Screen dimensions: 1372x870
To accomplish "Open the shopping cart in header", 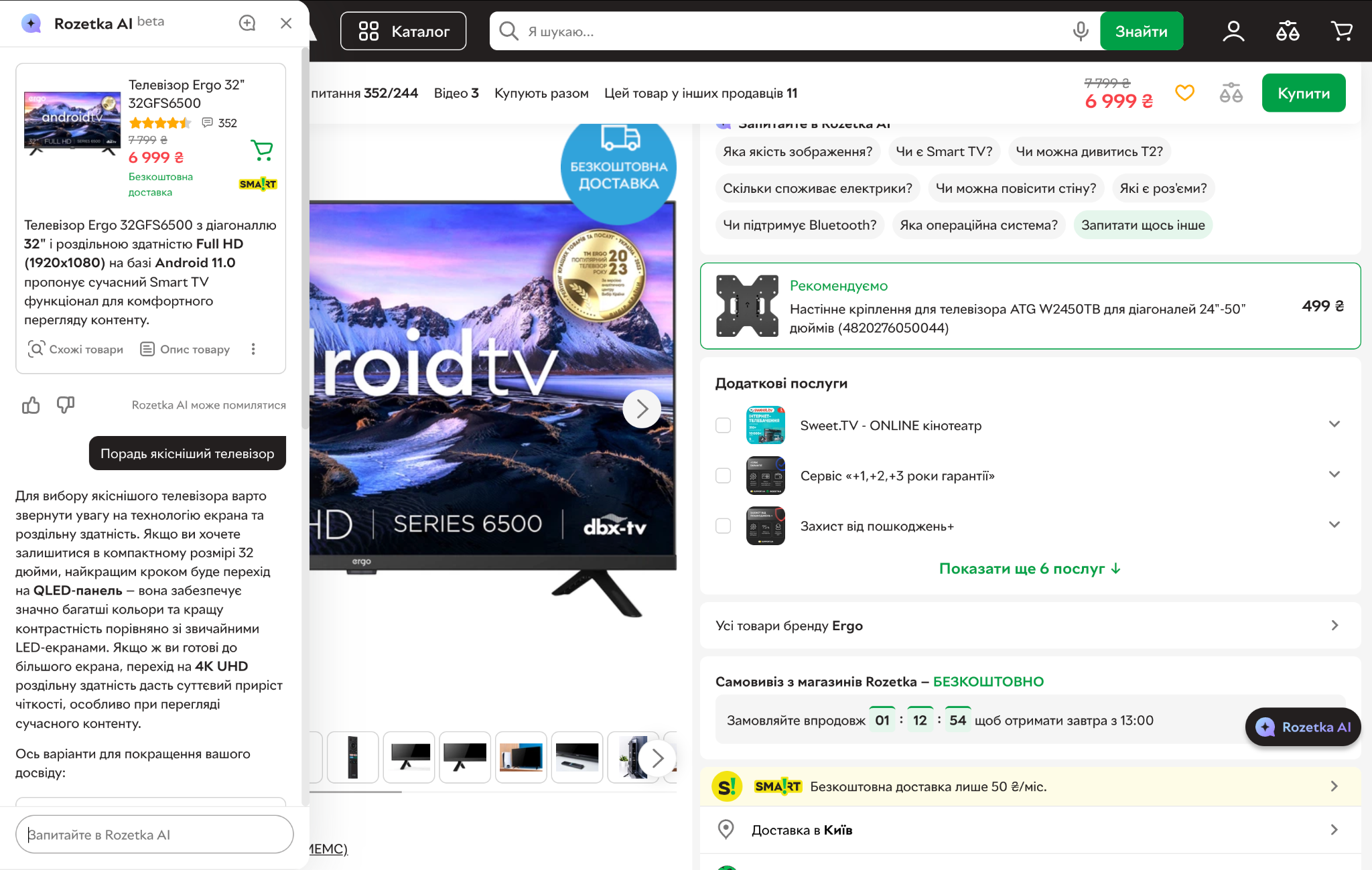I will (1342, 31).
